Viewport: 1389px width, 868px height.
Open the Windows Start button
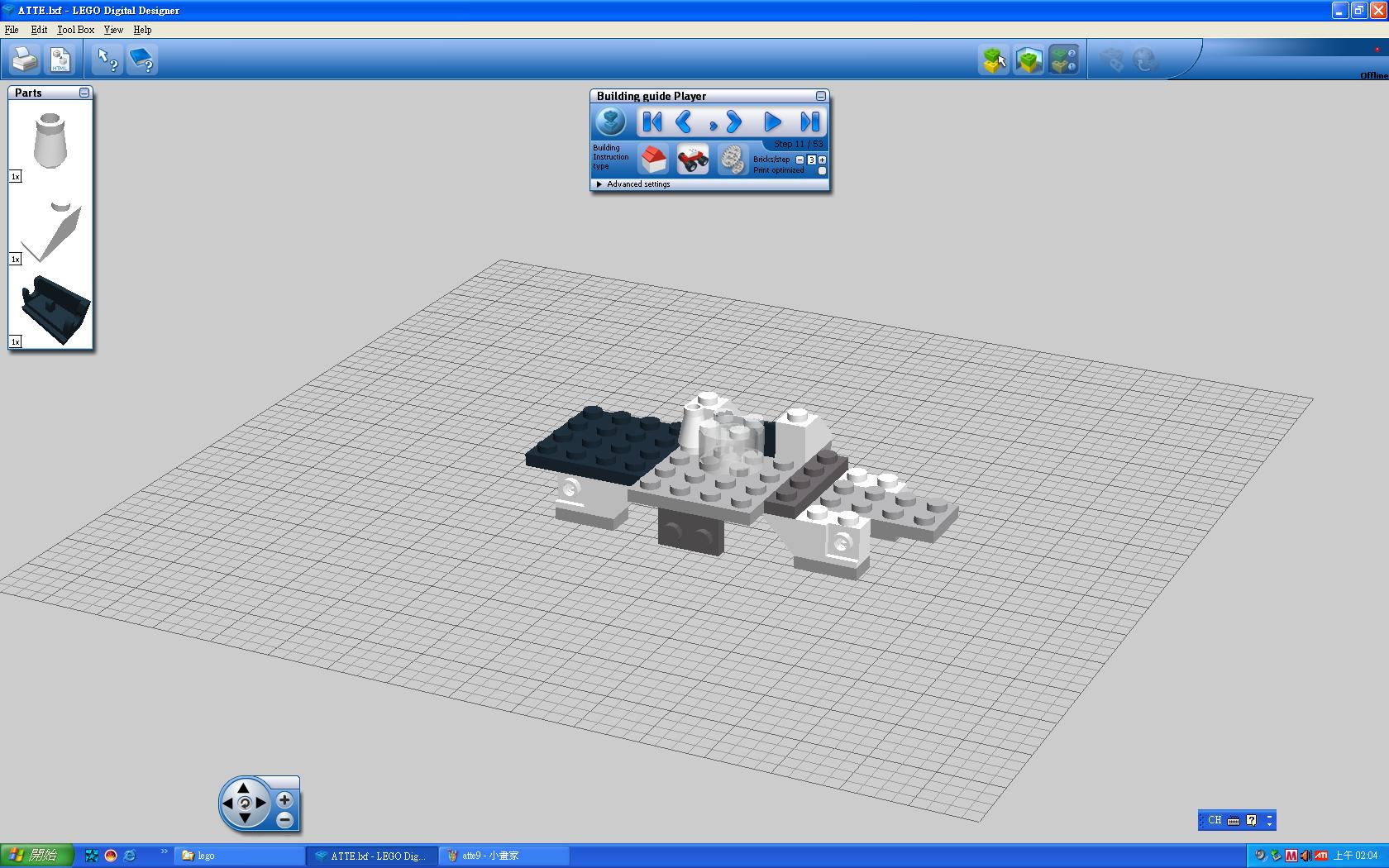coord(36,856)
